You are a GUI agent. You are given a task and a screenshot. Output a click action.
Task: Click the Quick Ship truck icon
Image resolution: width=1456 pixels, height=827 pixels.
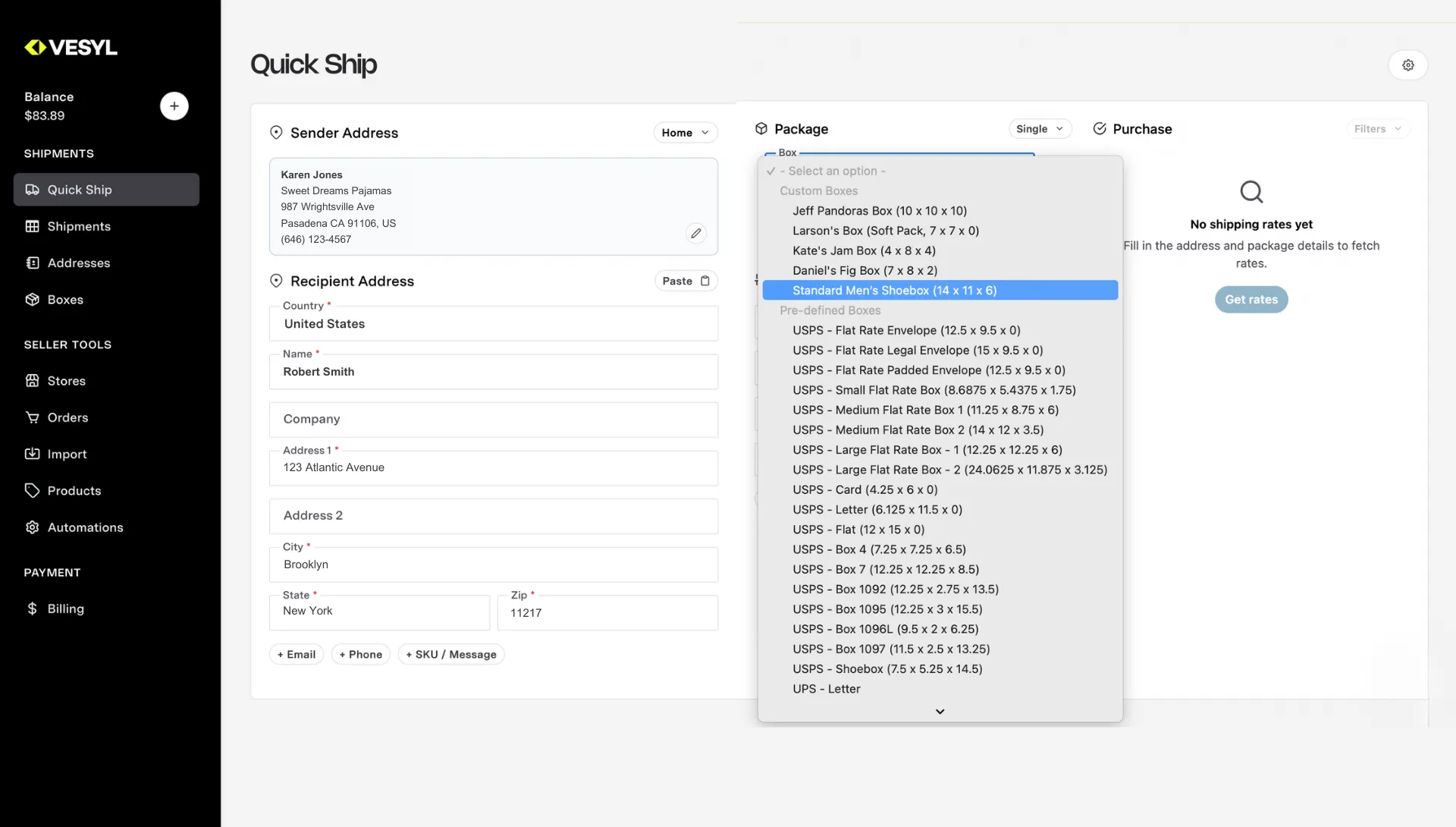tap(32, 190)
